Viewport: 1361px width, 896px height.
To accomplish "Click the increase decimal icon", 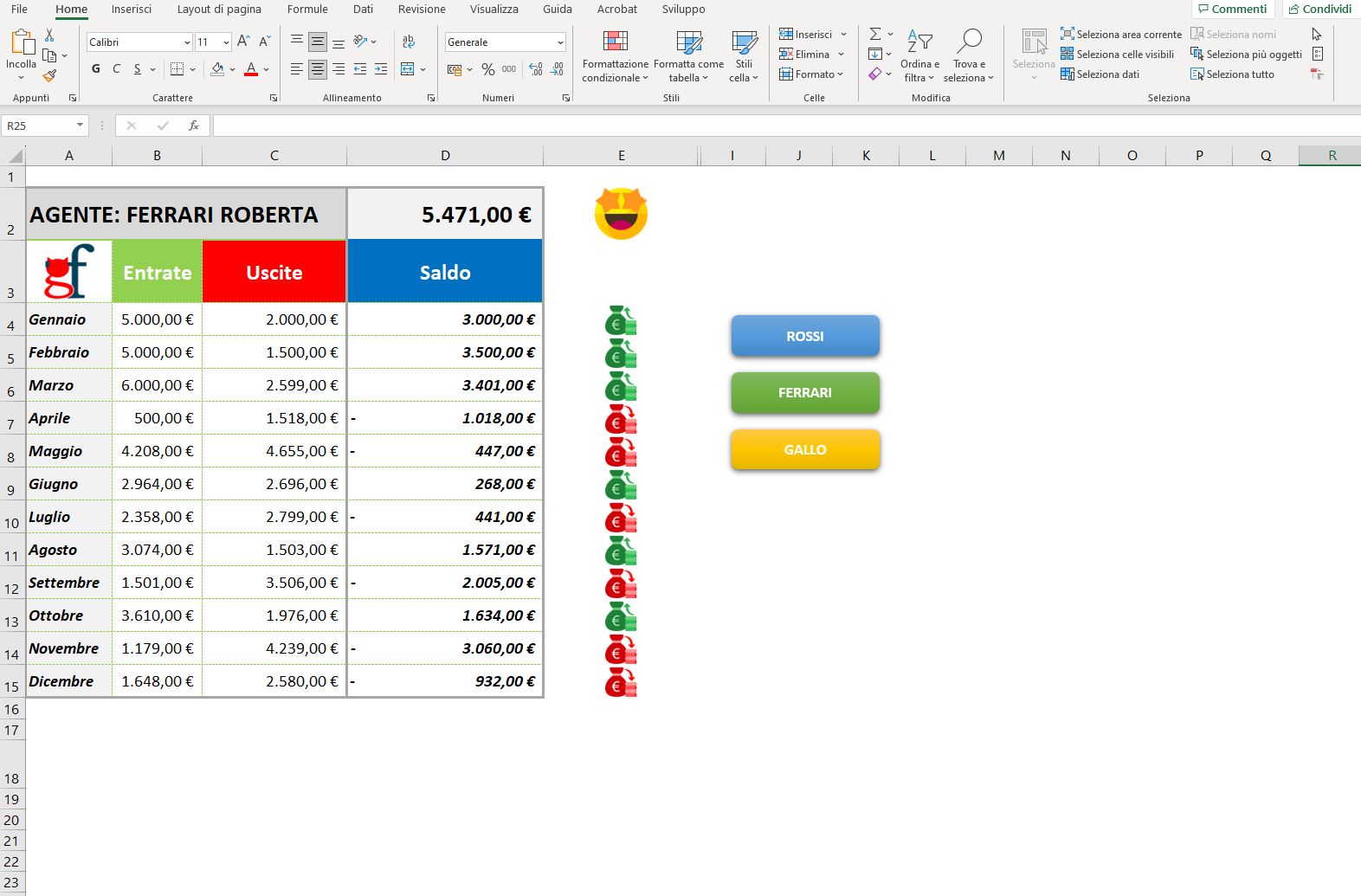I will click(x=536, y=69).
